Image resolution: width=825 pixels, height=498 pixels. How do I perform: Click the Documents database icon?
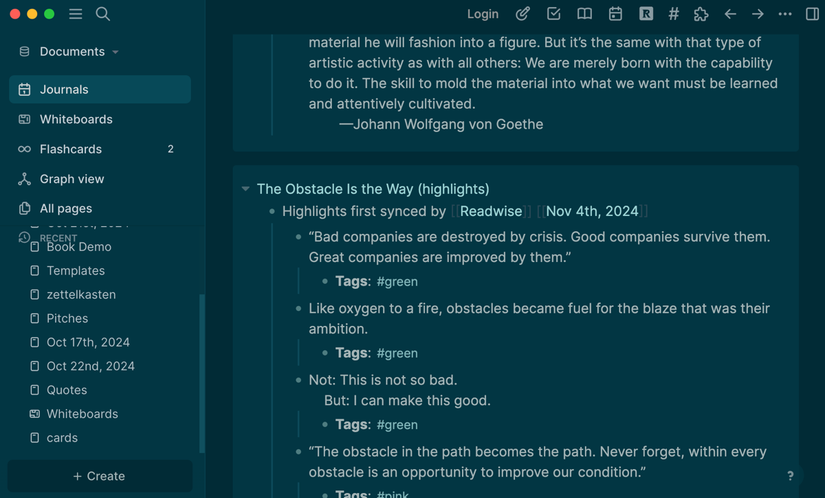(24, 52)
